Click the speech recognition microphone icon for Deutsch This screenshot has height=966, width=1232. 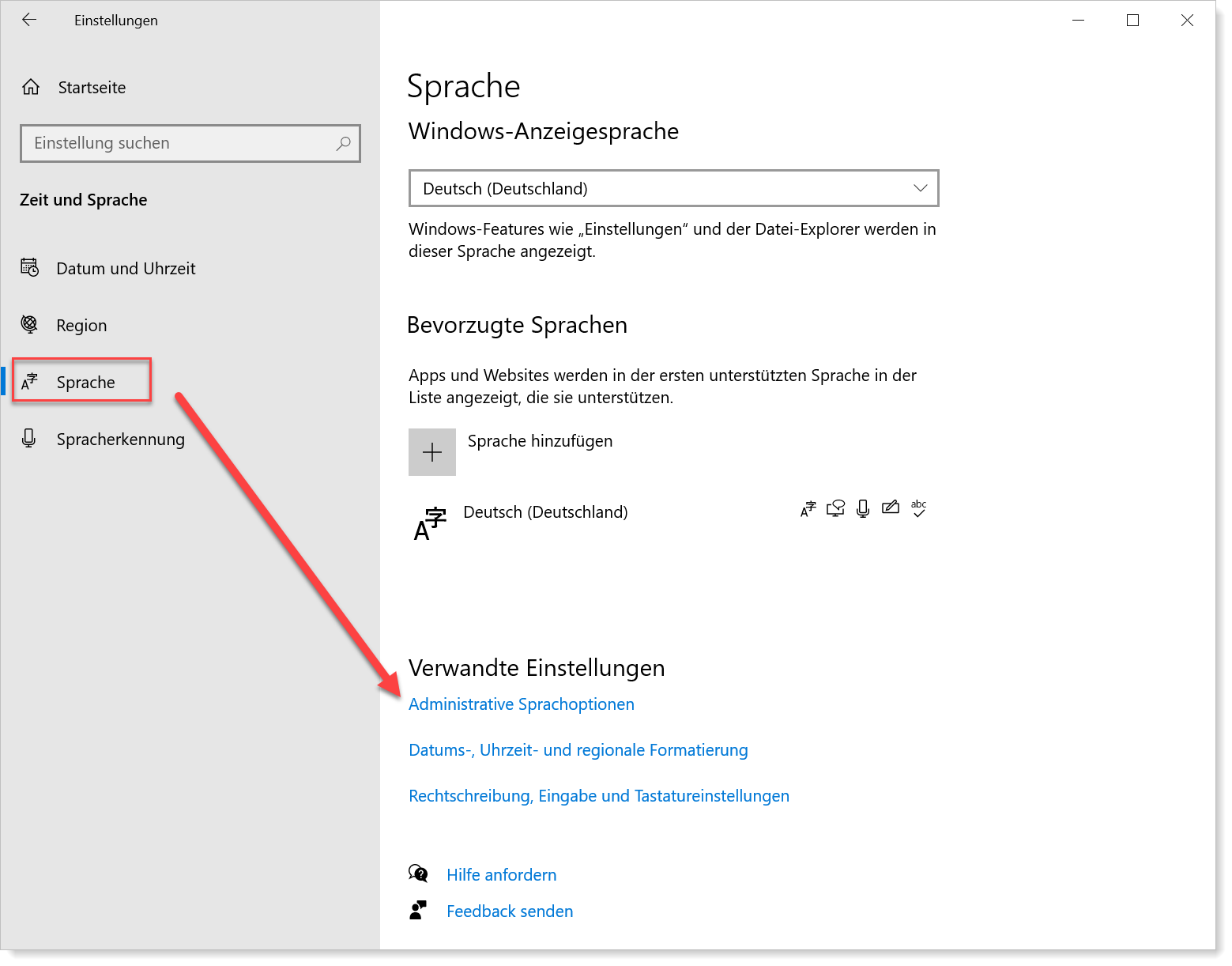tap(863, 509)
